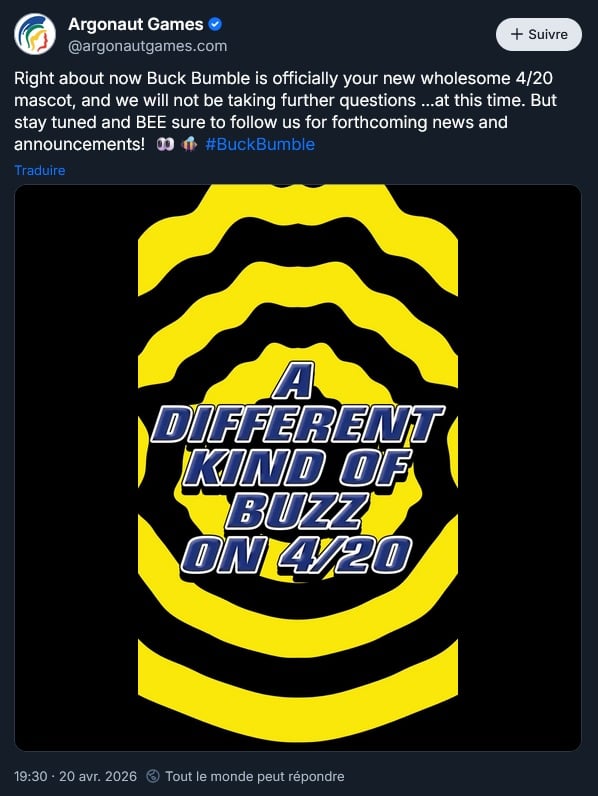The image size is (598, 796).
Task: Select the "Tout le monde peut répondre" label
Action: coord(255,776)
